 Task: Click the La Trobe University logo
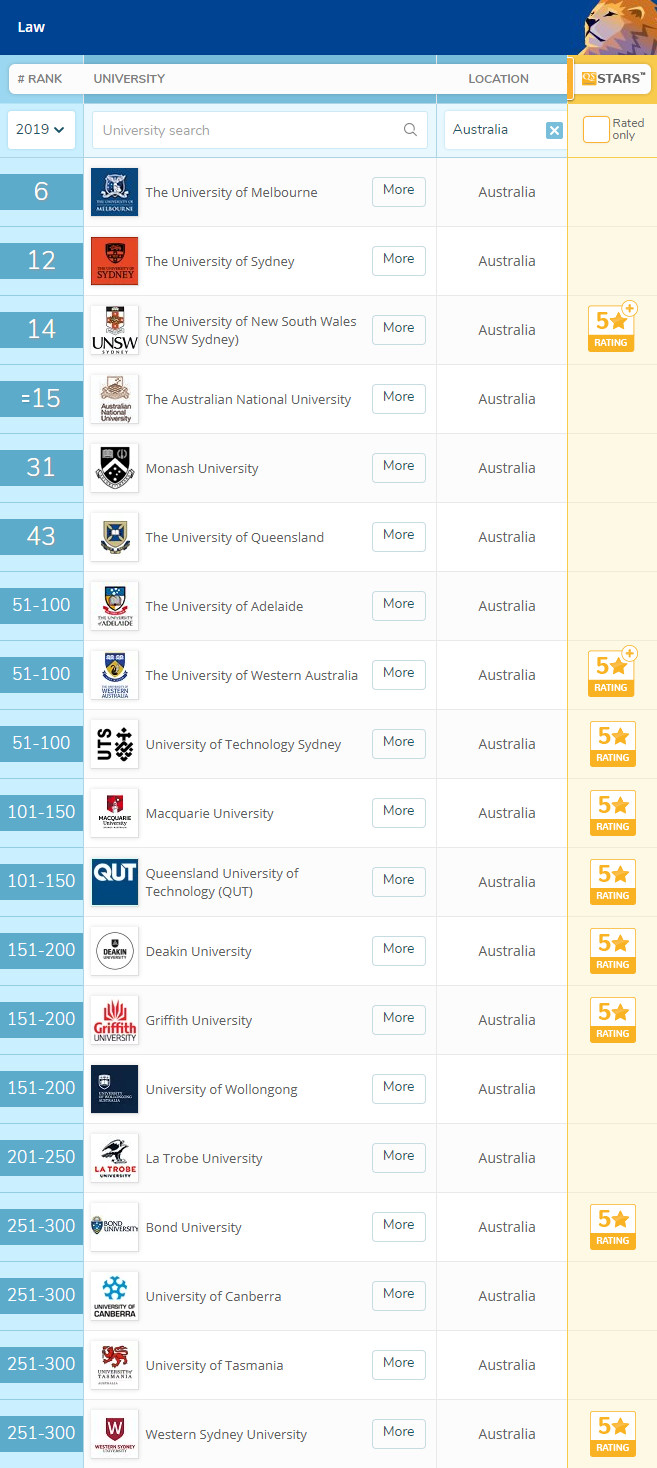115,1158
